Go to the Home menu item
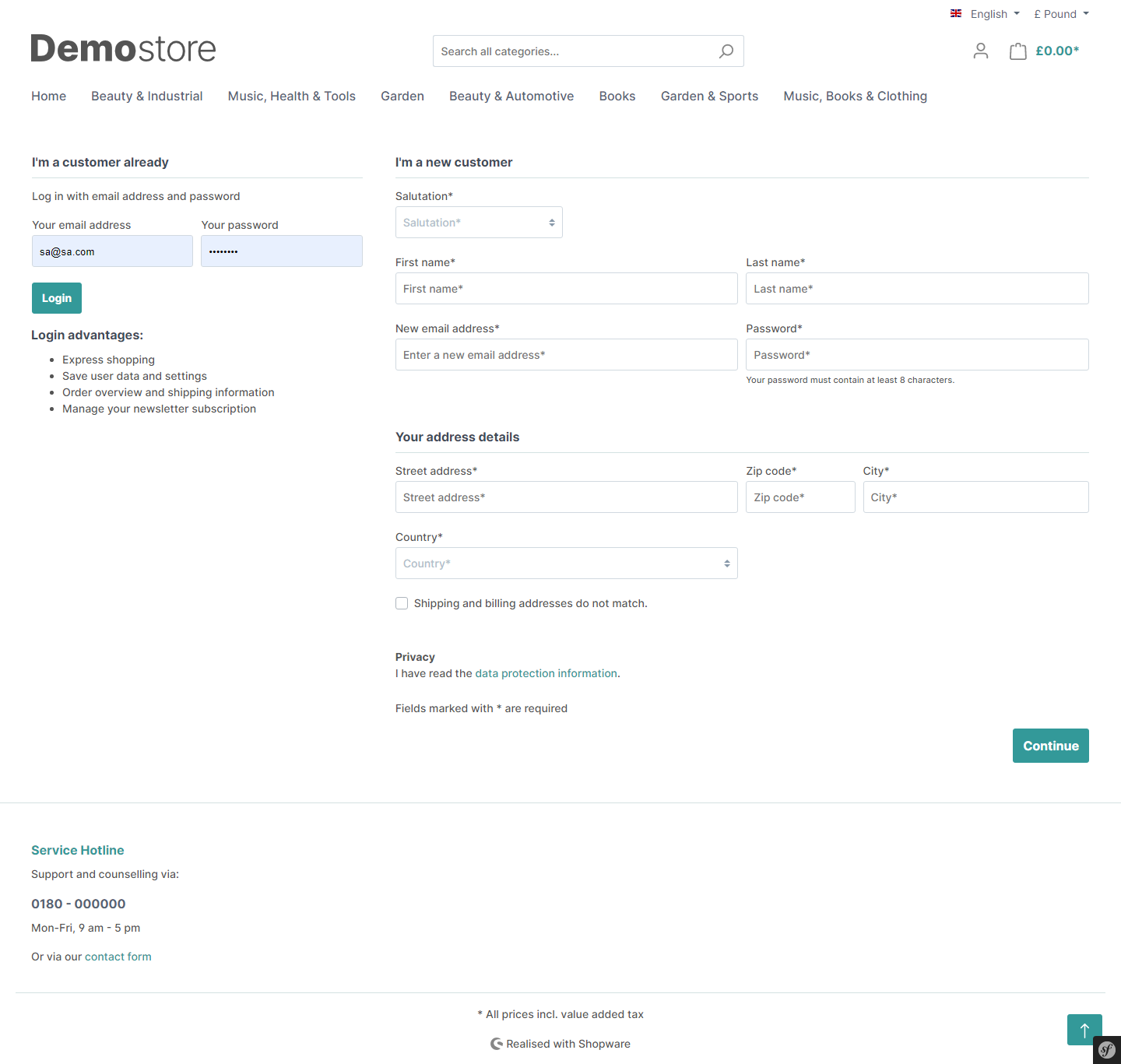This screenshot has height=1064, width=1121. point(49,96)
